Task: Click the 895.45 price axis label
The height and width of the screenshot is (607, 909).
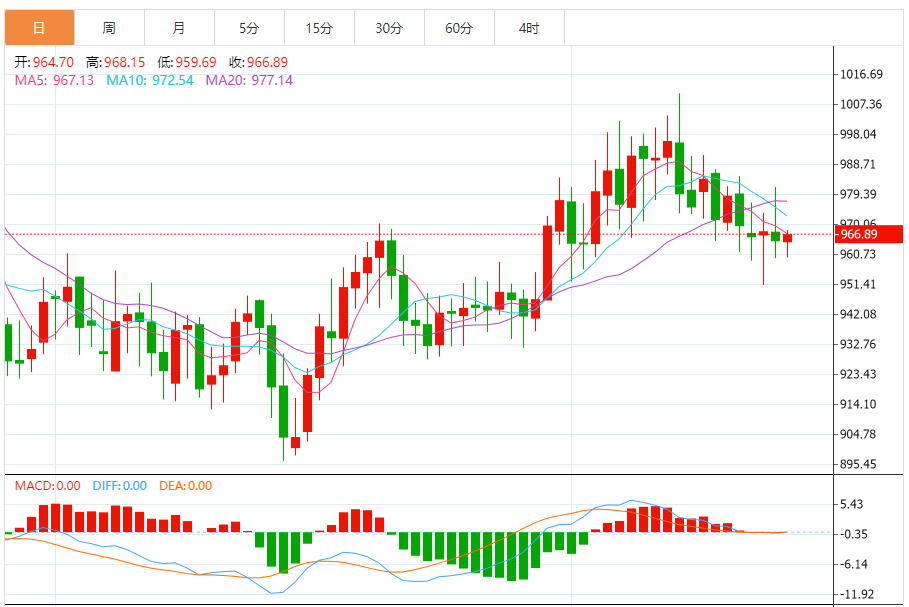Action: 859,464
